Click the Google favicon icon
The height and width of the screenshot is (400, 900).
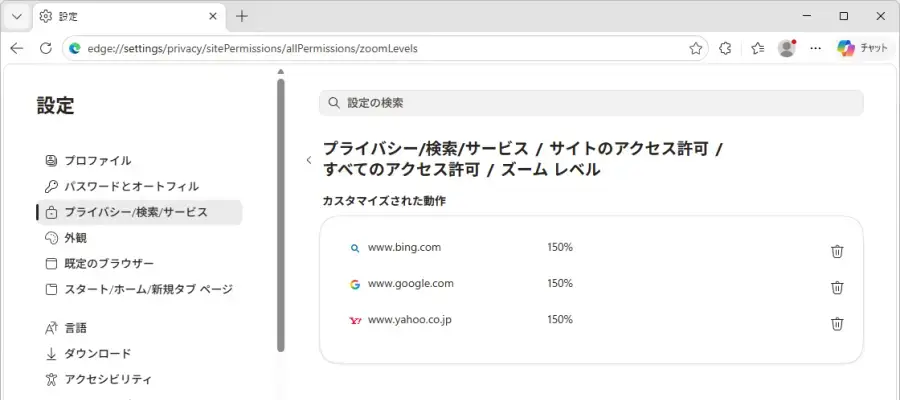[x=355, y=284]
